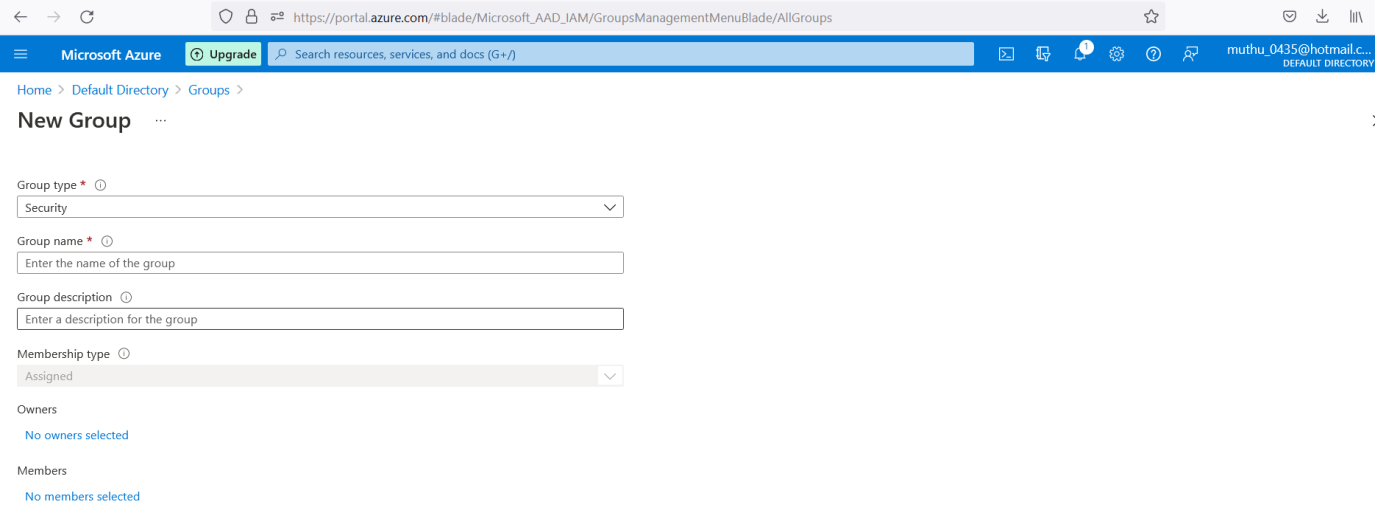Open Groups breadcrumb link
The image size is (1375, 530).
pos(209,90)
